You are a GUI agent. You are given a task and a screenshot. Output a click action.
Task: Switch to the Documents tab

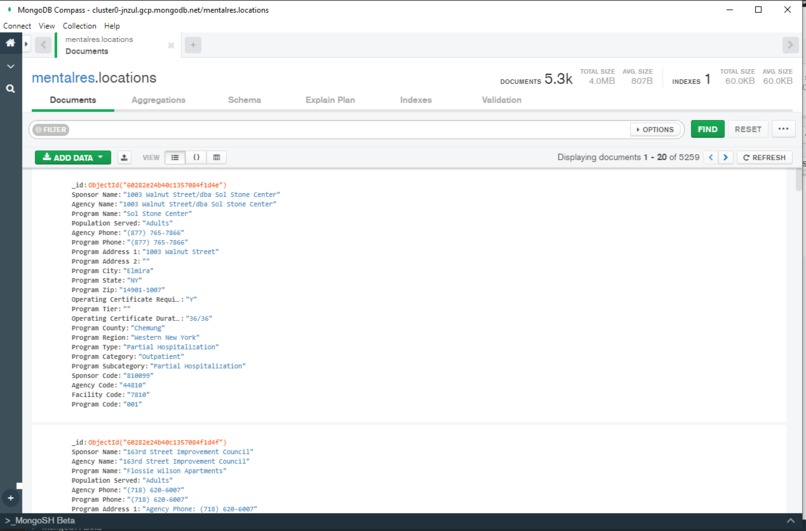coord(73,100)
